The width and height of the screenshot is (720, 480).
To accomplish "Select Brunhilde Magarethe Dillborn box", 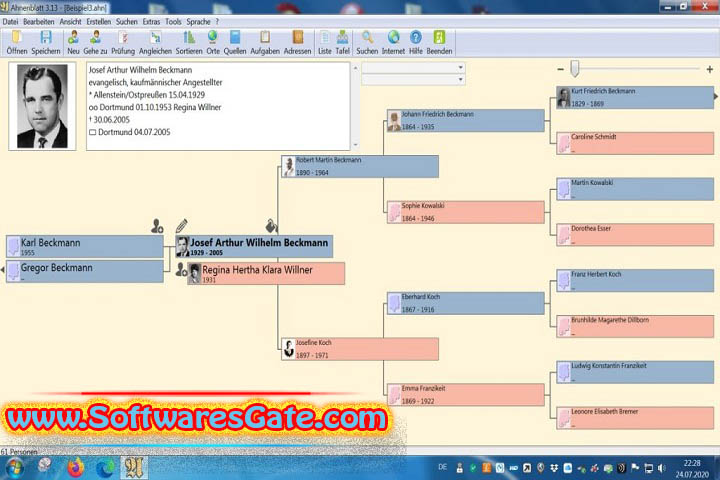I will (x=635, y=326).
